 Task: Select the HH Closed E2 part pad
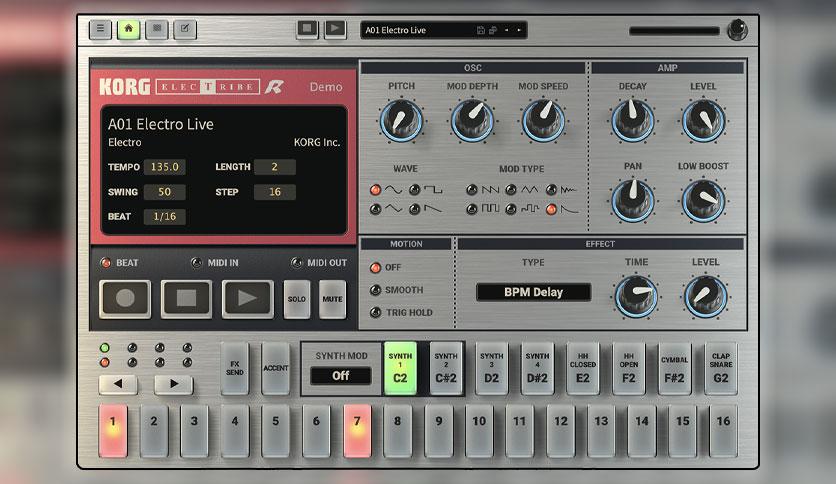[x=583, y=368]
